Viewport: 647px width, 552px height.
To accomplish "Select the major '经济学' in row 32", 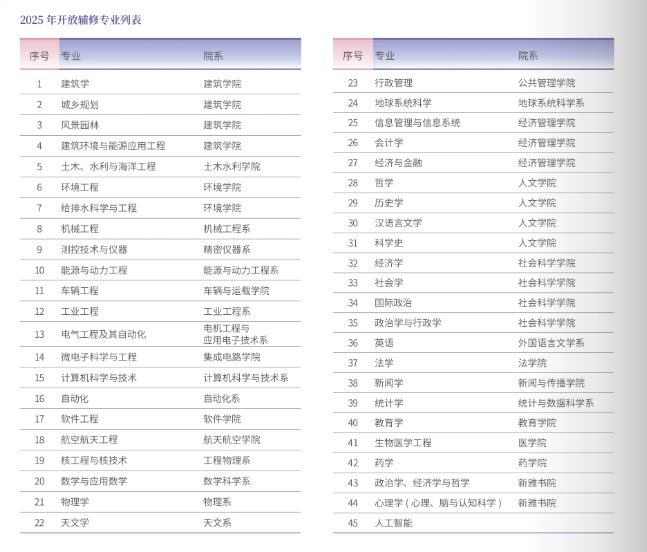I will pos(389,263).
